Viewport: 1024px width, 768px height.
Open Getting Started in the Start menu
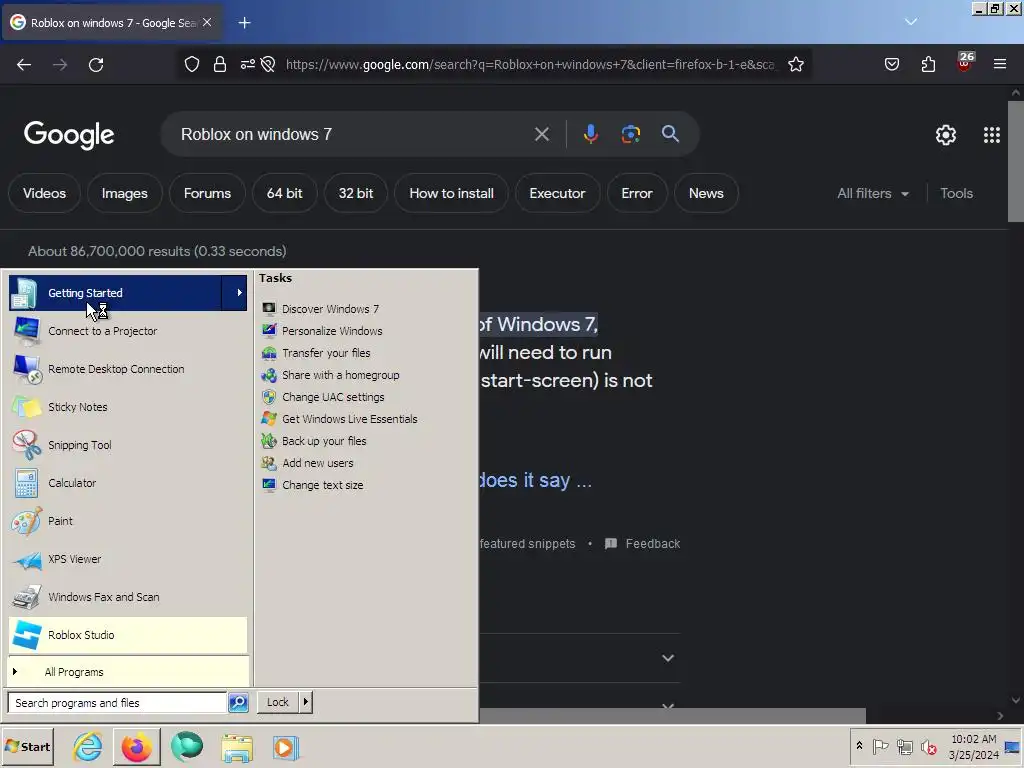pyautogui.click(x=116, y=293)
